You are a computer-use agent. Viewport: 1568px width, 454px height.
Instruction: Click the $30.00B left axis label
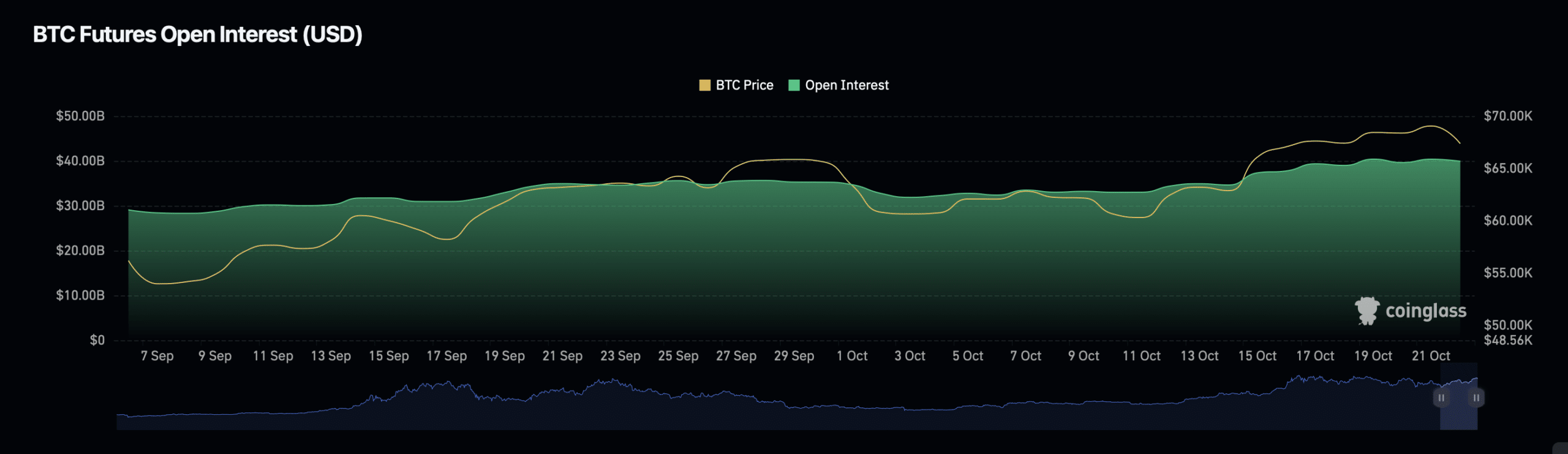[x=80, y=205]
